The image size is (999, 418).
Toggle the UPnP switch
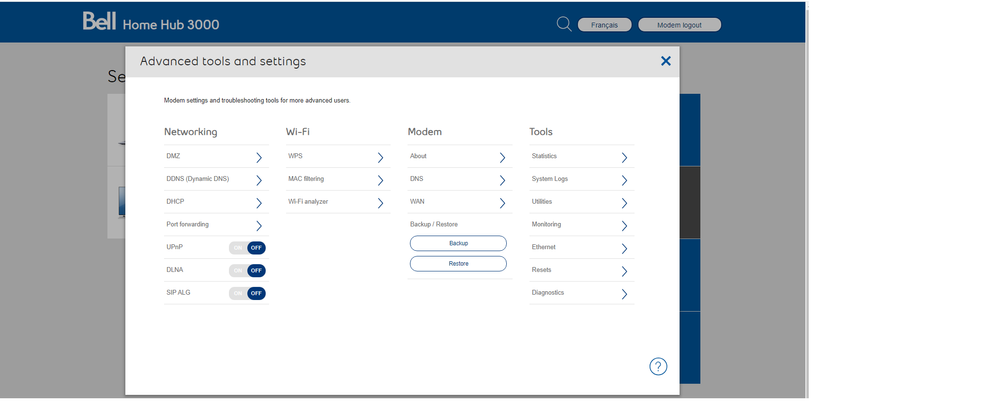[x=247, y=247]
